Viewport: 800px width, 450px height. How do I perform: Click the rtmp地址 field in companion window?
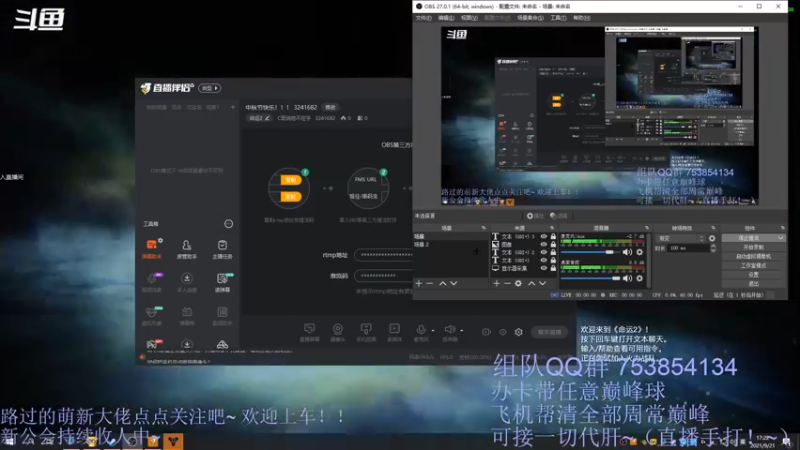pos(384,255)
